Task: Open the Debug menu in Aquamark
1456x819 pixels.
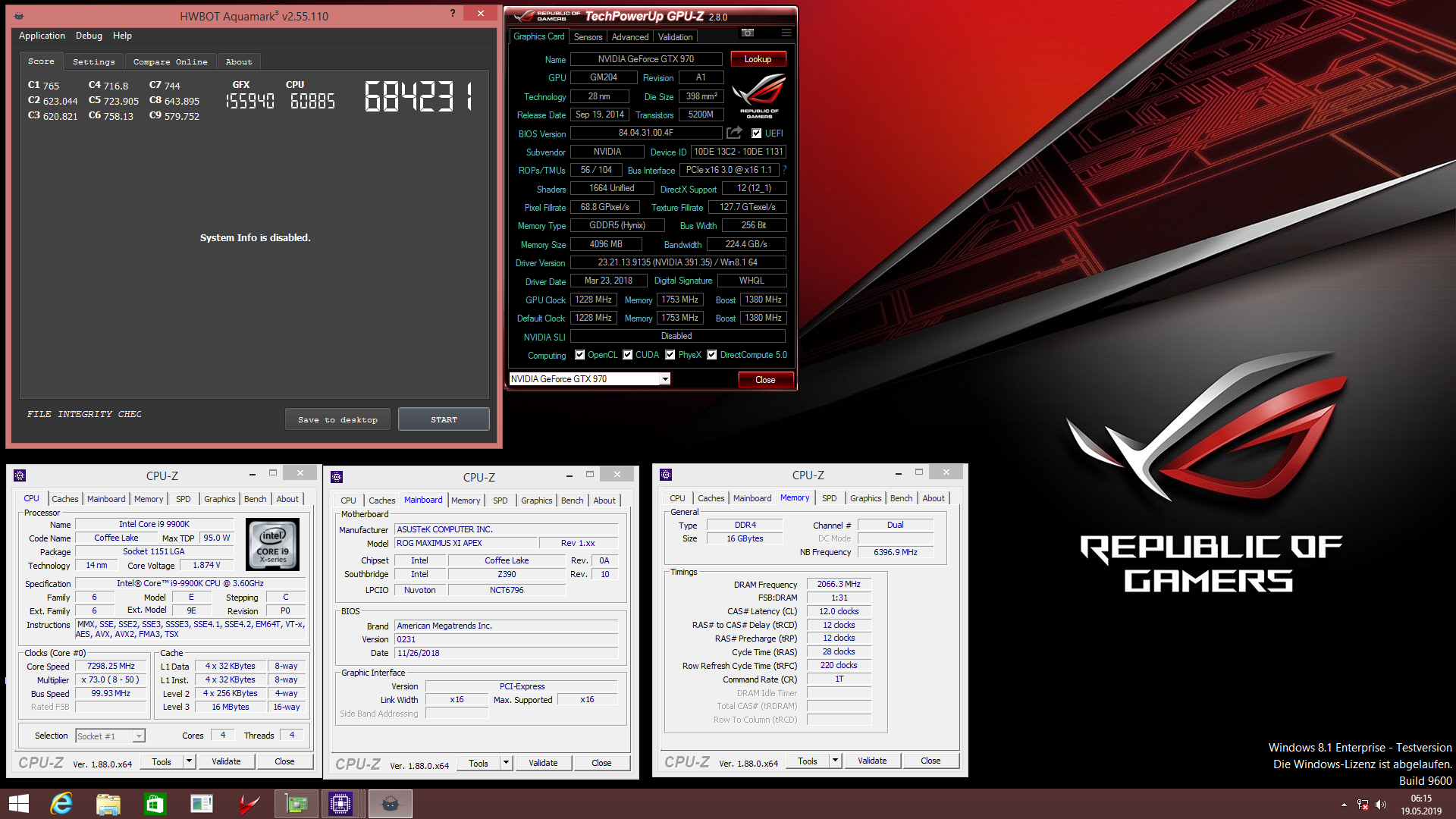Action: (x=89, y=36)
